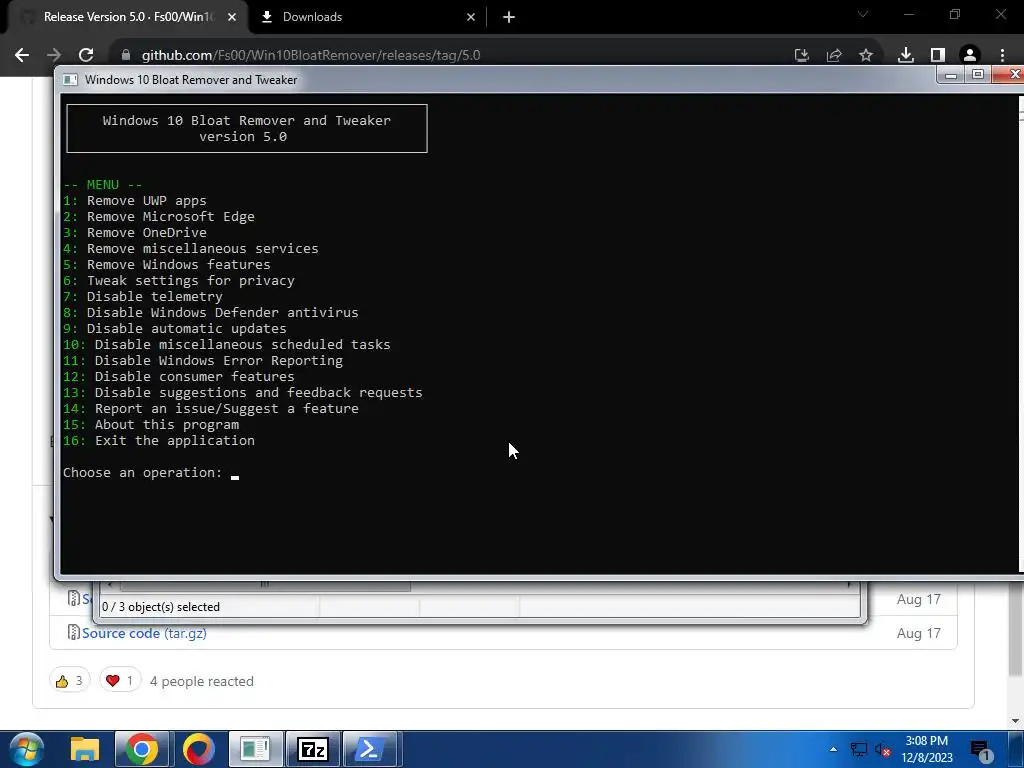
Task: Open Chrome three-dot menu
Action: 1002,56
